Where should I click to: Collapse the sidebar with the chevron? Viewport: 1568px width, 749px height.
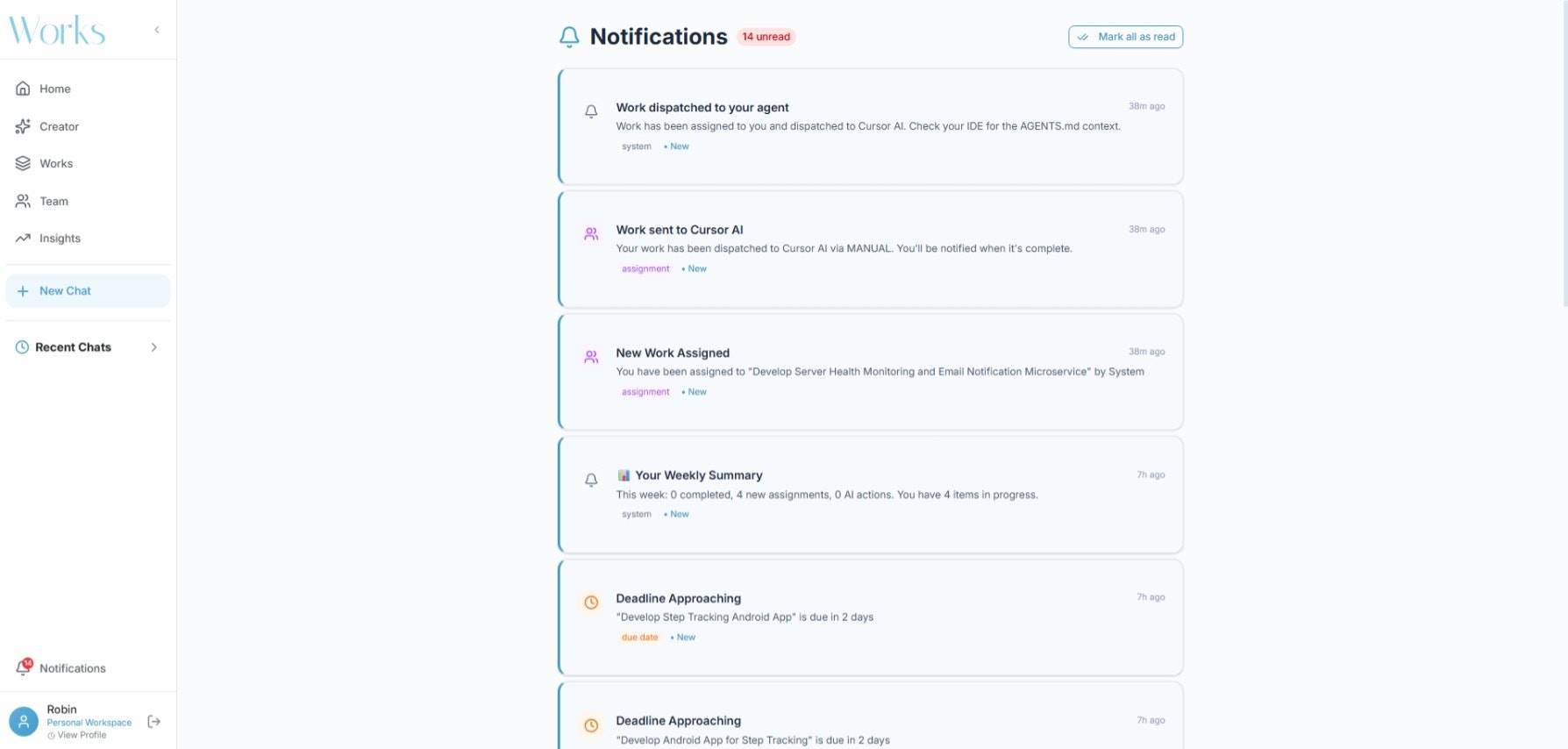[x=157, y=30]
